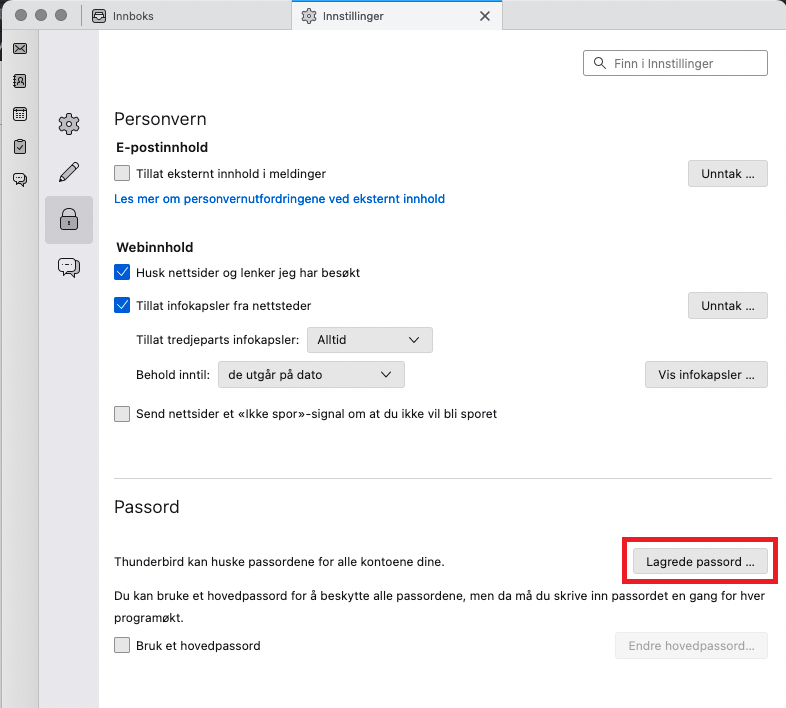
Task: Expand the Behold inntil dropdown
Action: (311, 375)
